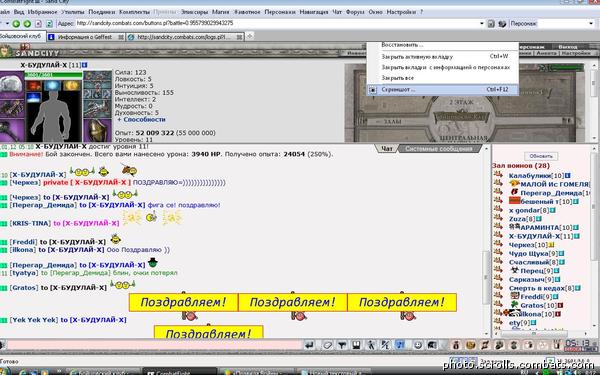Click the green Forward navigation arrow
600x375 pixels.
pyautogui.click(x=27, y=24)
